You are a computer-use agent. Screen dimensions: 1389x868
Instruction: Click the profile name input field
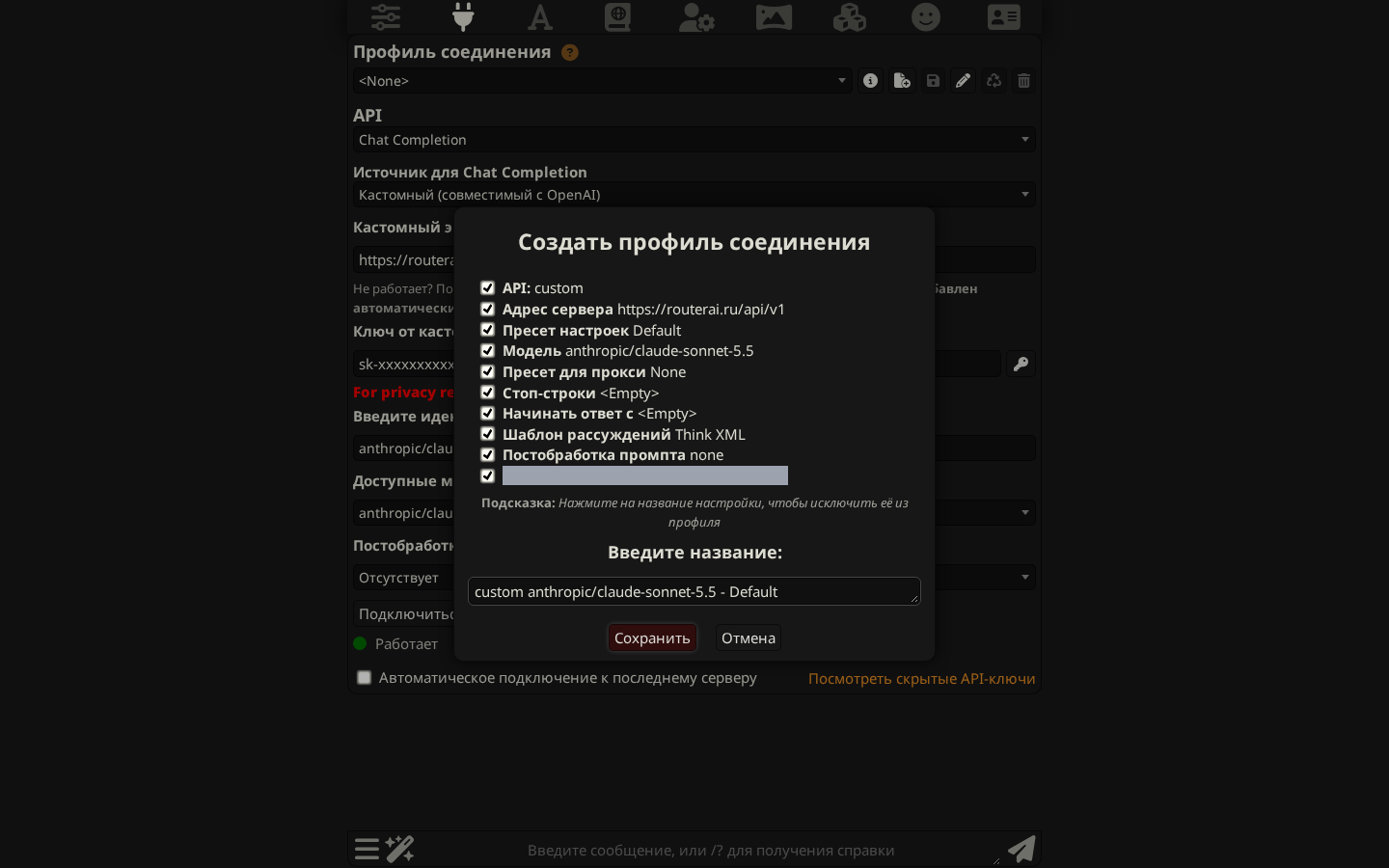(x=694, y=591)
